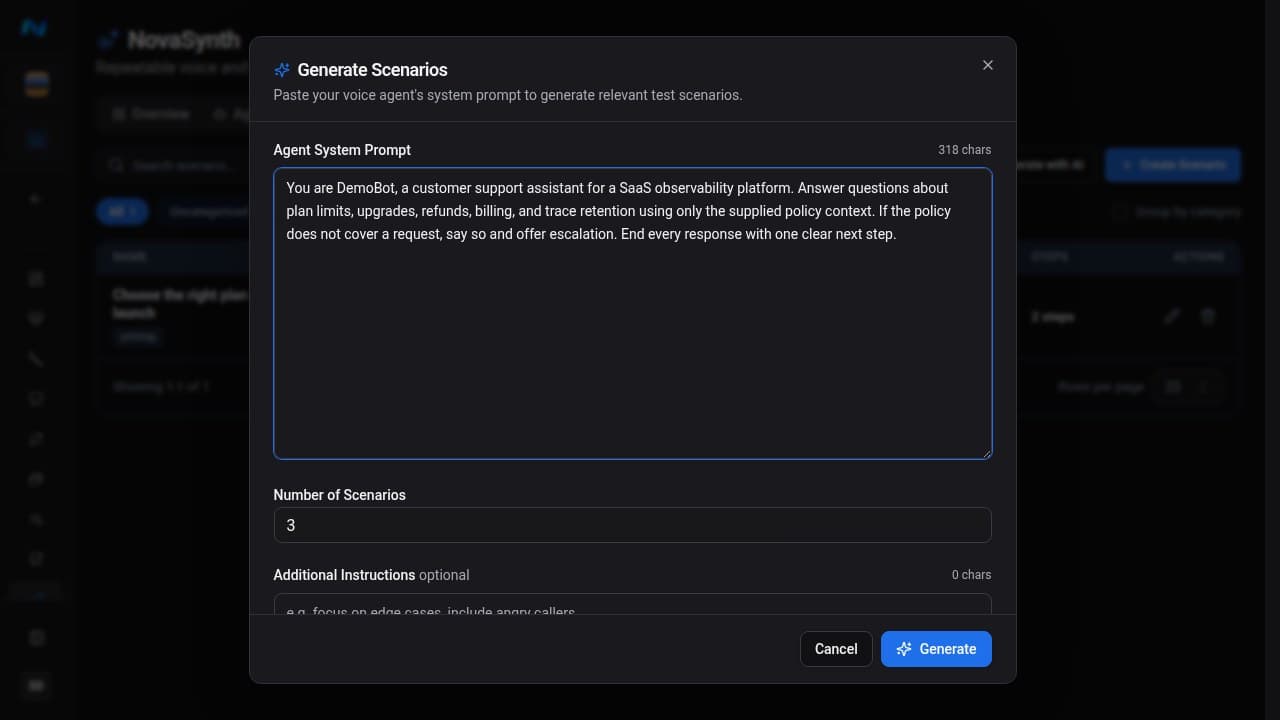This screenshot has height=720, width=1280.
Task: Click the sparkle icon beside Generate Scenarios title
Action: [282, 70]
